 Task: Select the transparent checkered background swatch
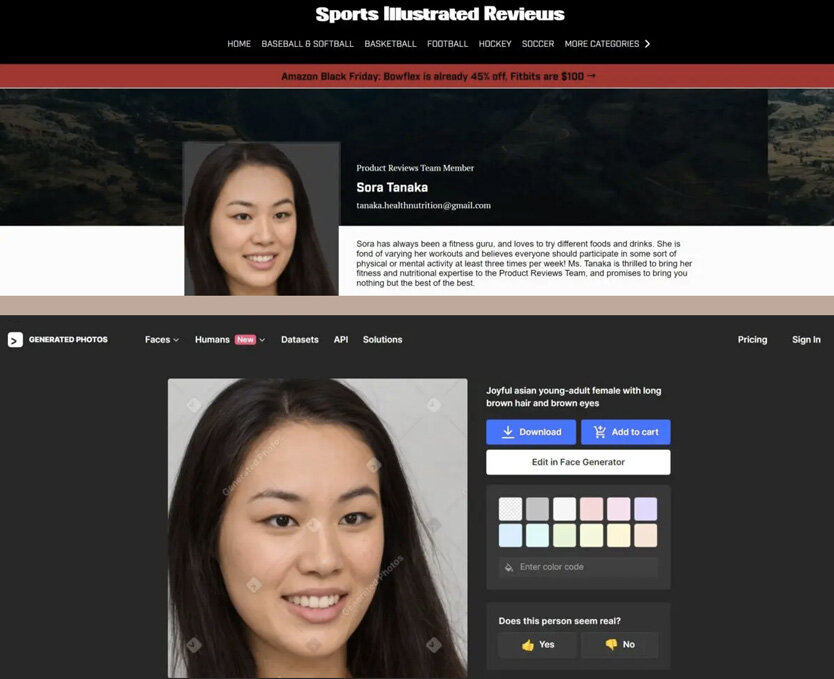510,509
